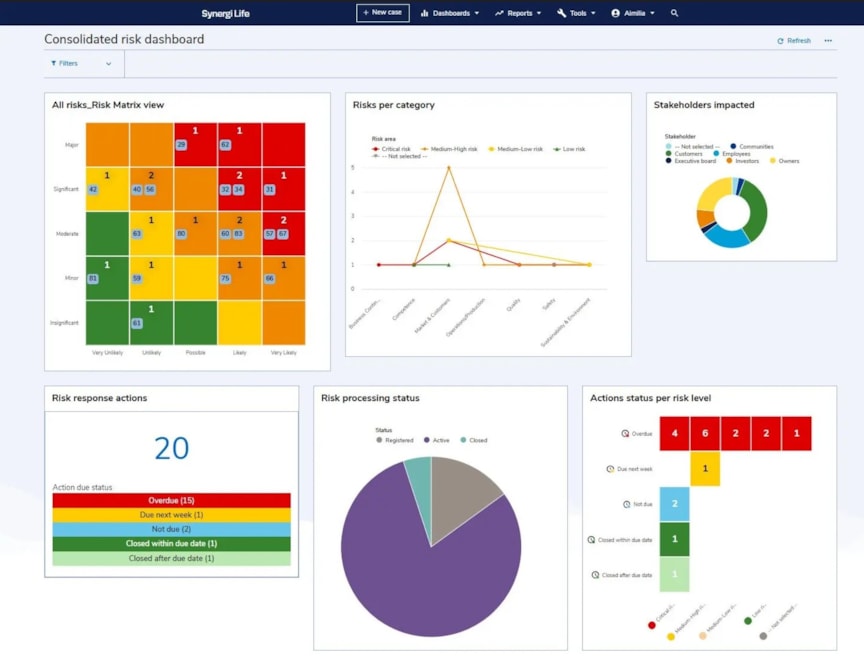Click the ellipsis icon next to Refresh
Image resolution: width=864 pixels, height=659 pixels.
click(x=827, y=40)
